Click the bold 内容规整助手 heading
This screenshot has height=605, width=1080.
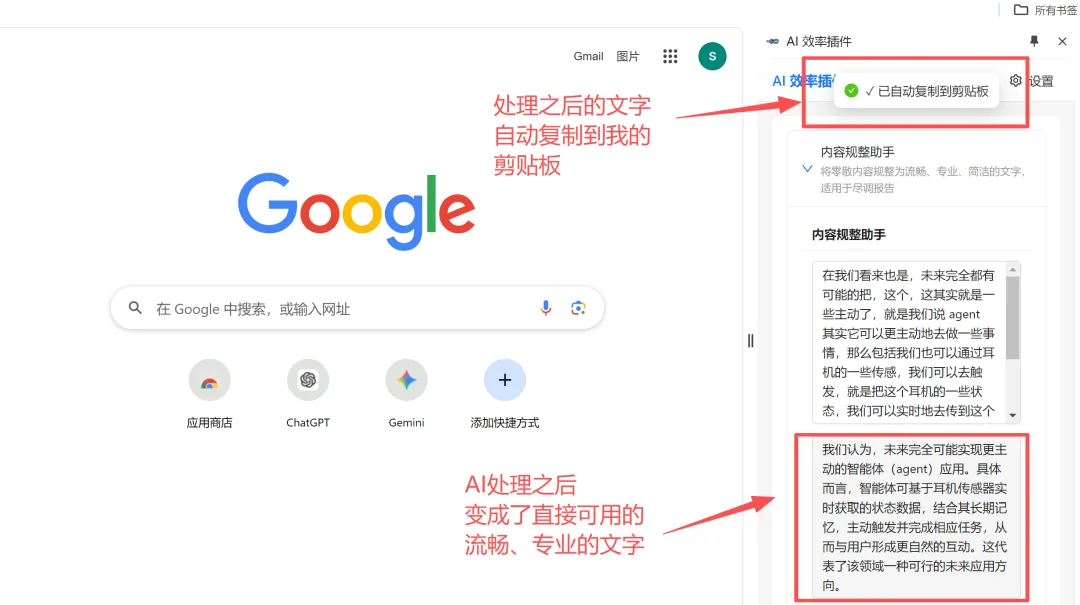coord(848,235)
